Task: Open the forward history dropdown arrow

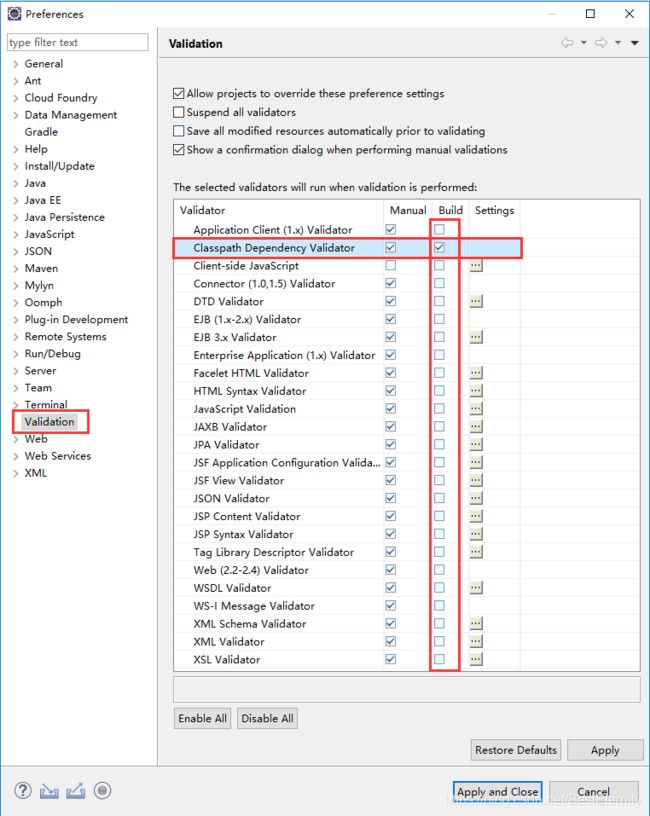Action: click(x=618, y=43)
